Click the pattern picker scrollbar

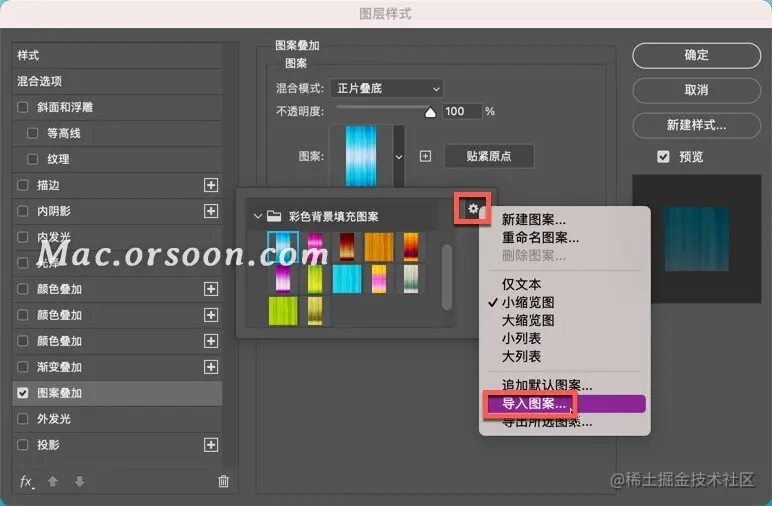[x=447, y=277]
